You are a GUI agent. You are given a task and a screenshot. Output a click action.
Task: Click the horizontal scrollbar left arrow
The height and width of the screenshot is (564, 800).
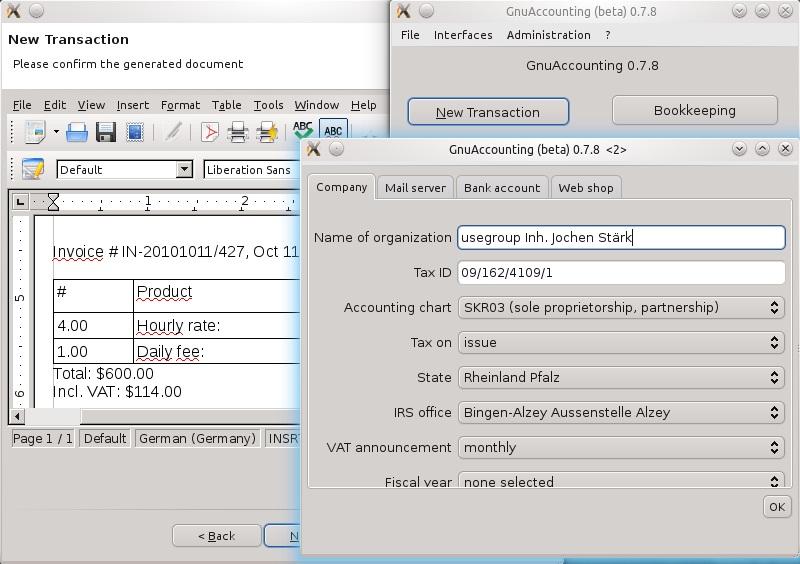(x=17, y=416)
